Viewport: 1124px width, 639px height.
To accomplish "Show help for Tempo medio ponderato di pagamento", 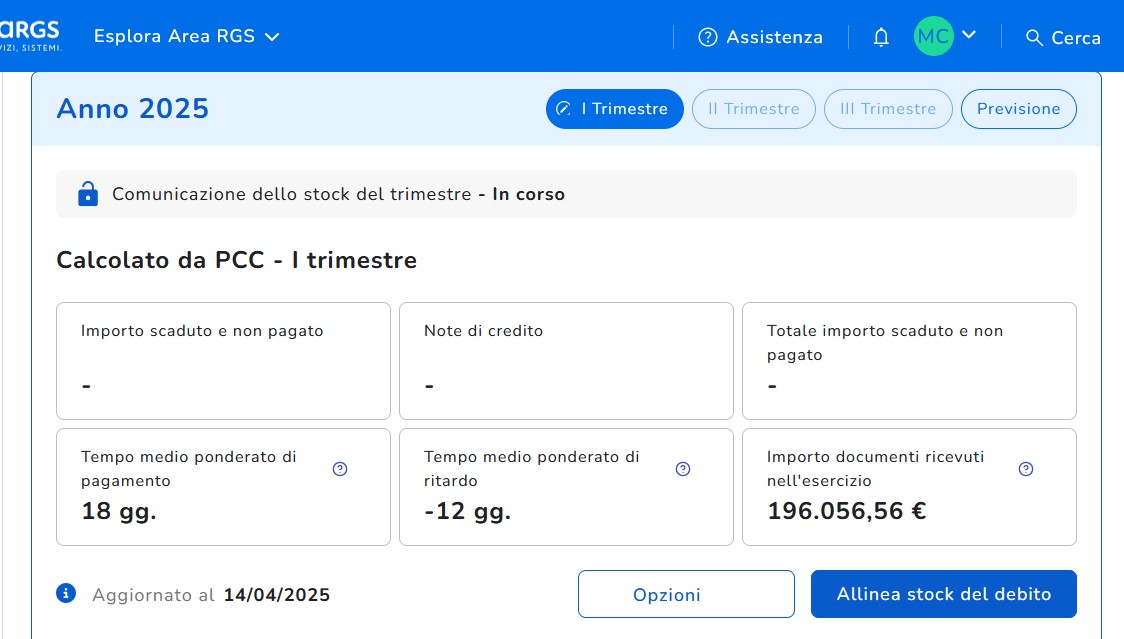I will point(340,469).
